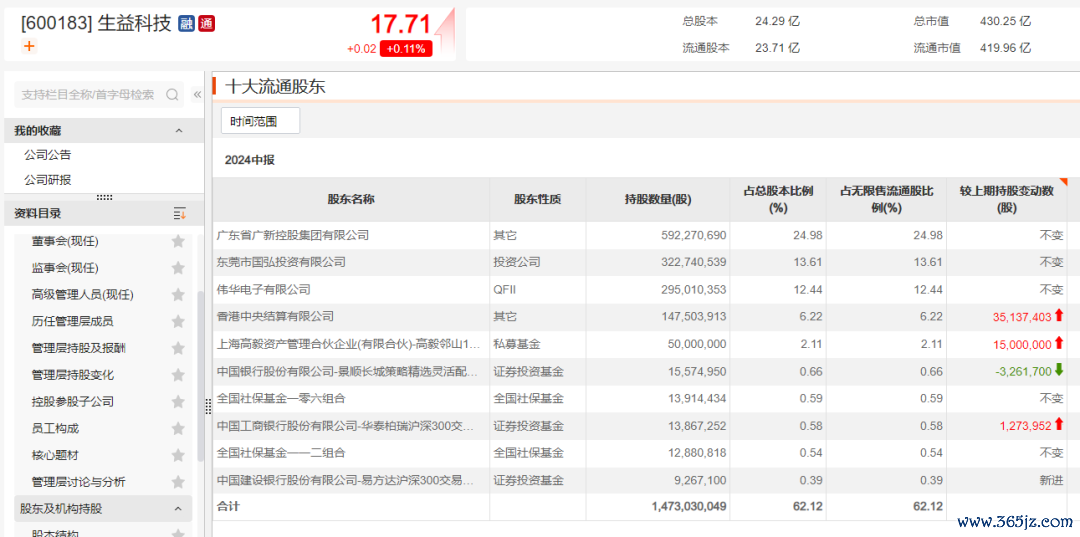This screenshot has height=537, width=1080.
Task: Star the 董事会(现任) item
Action: pyautogui.click(x=178, y=241)
